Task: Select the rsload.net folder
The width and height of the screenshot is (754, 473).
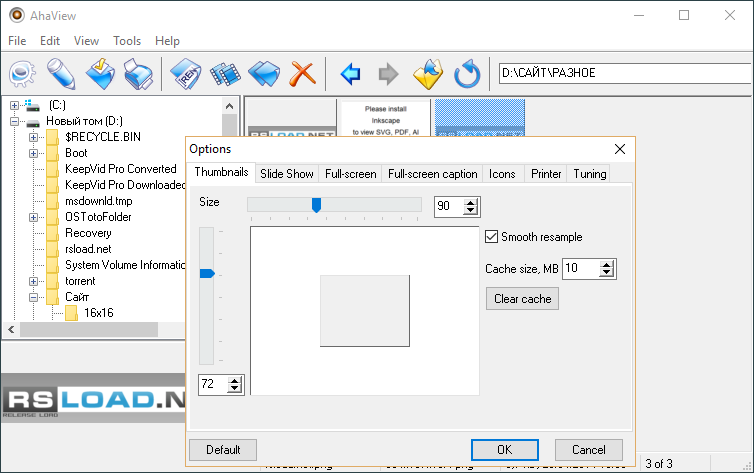Action: (88, 249)
